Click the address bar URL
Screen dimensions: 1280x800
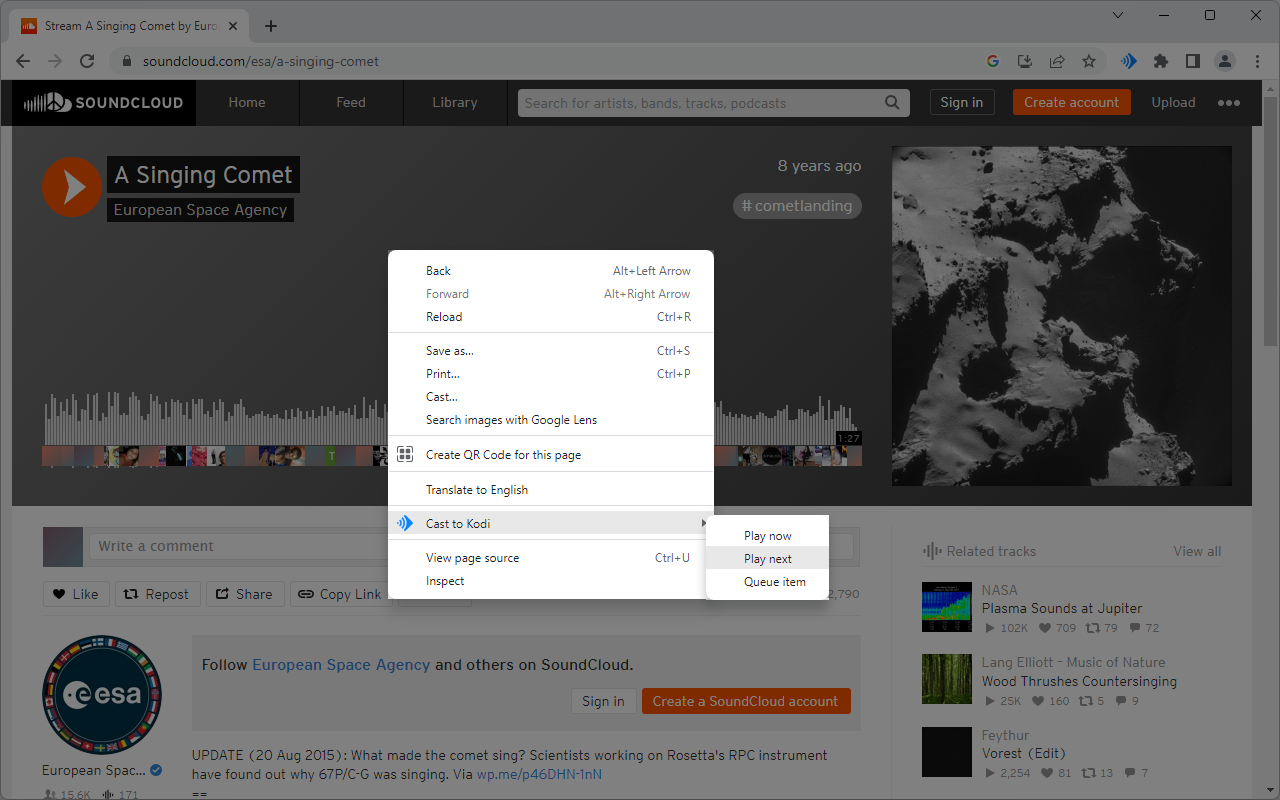coord(261,61)
